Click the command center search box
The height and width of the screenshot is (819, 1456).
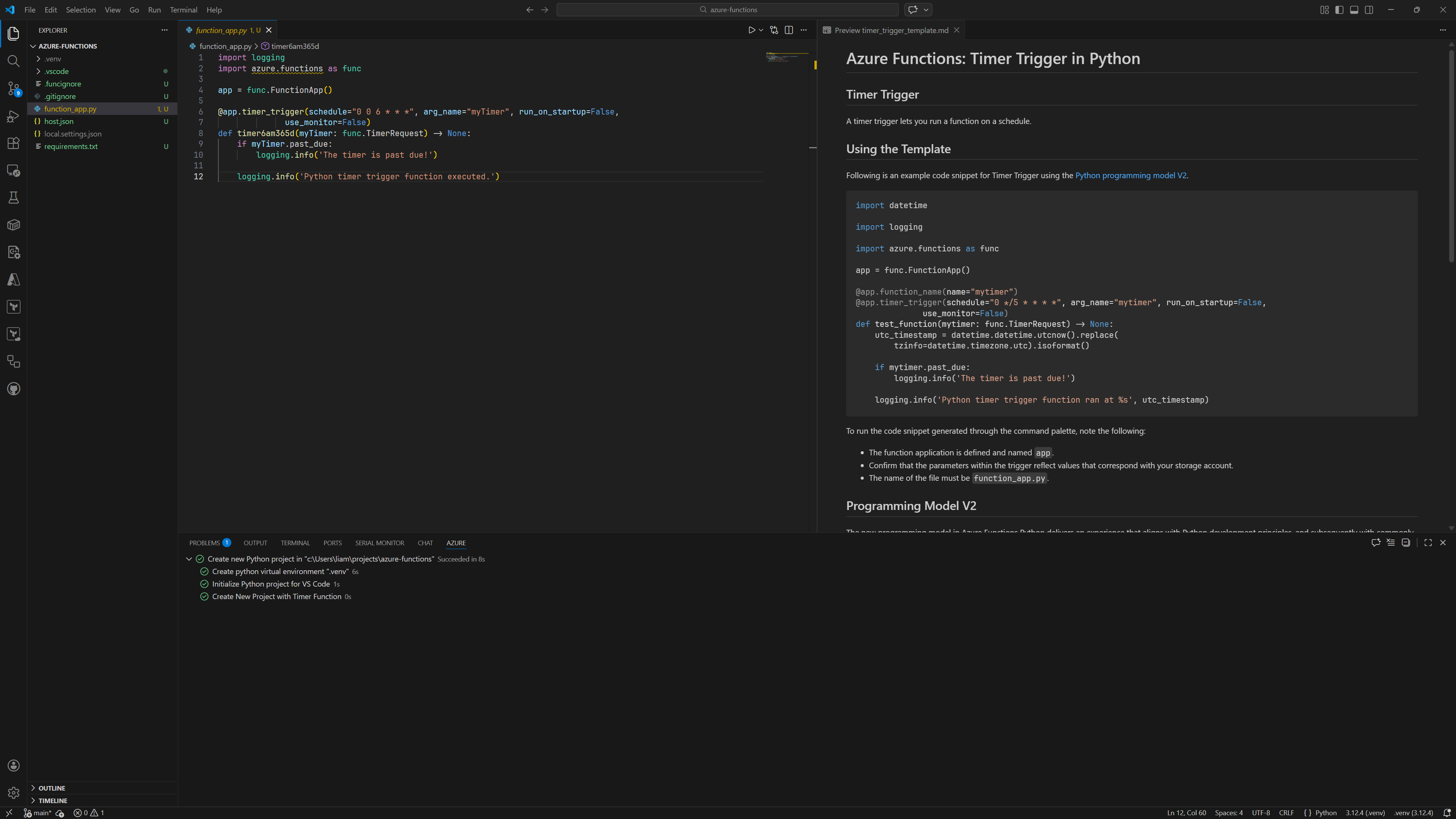click(x=727, y=9)
